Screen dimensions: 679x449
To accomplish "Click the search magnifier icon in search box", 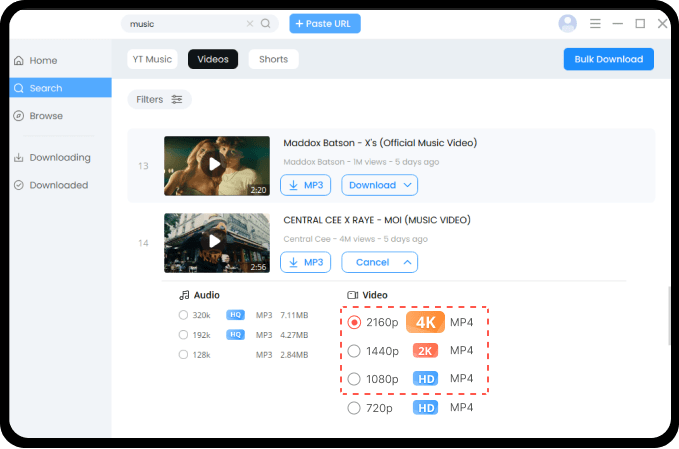I will pyautogui.click(x=265, y=23).
